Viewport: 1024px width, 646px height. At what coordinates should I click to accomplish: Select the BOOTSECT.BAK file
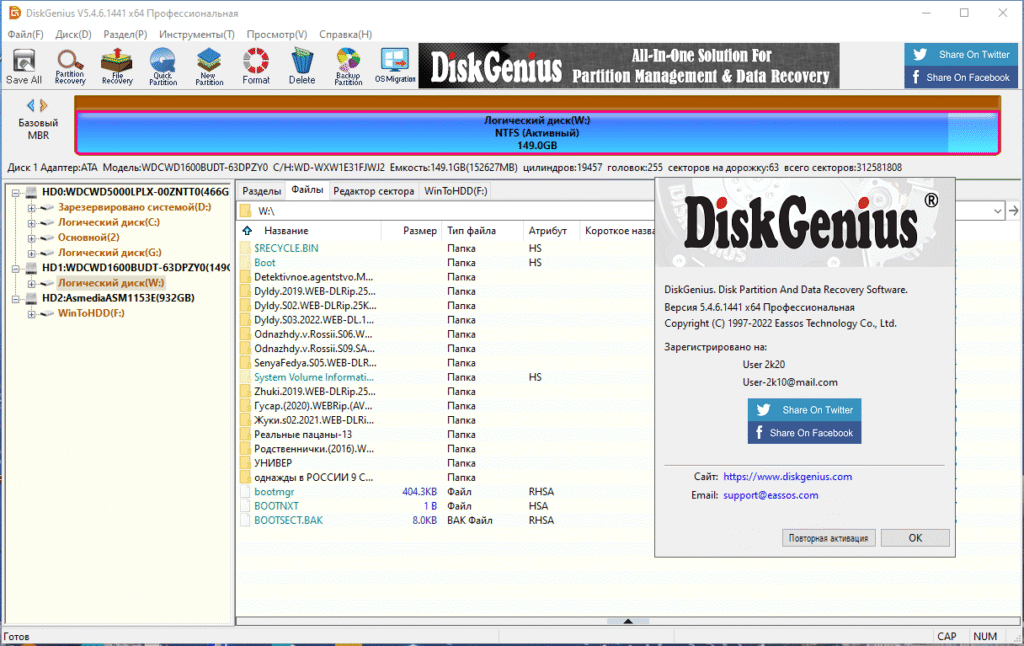[x=288, y=521]
